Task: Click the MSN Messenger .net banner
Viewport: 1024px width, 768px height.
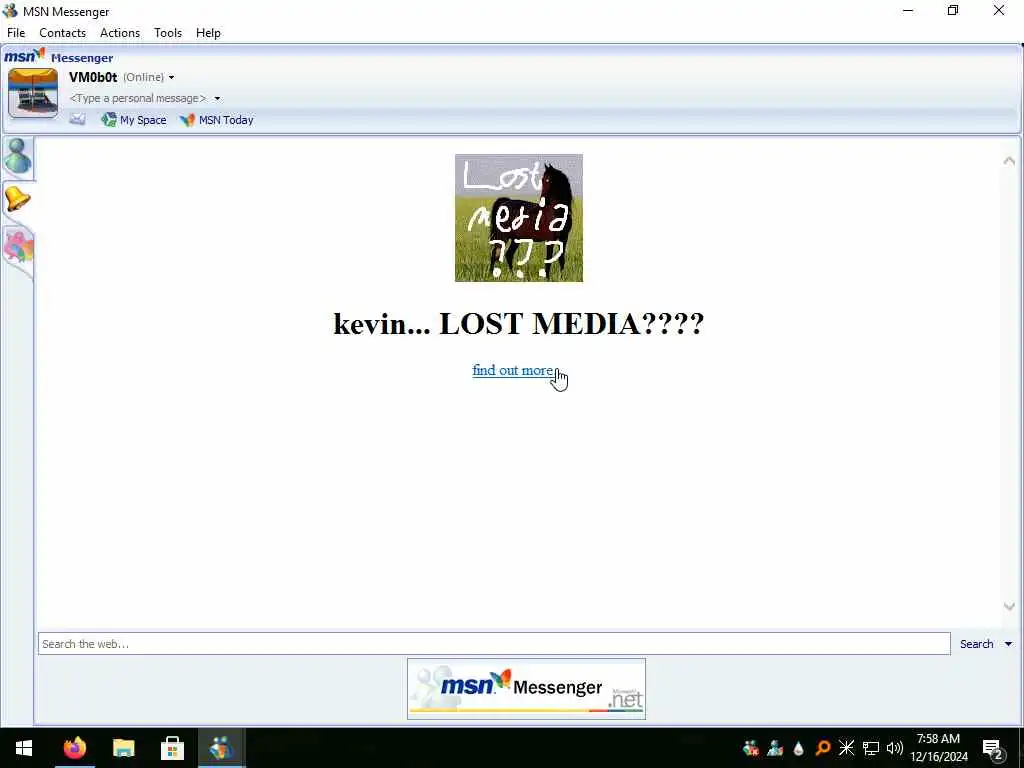Action: 526,689
